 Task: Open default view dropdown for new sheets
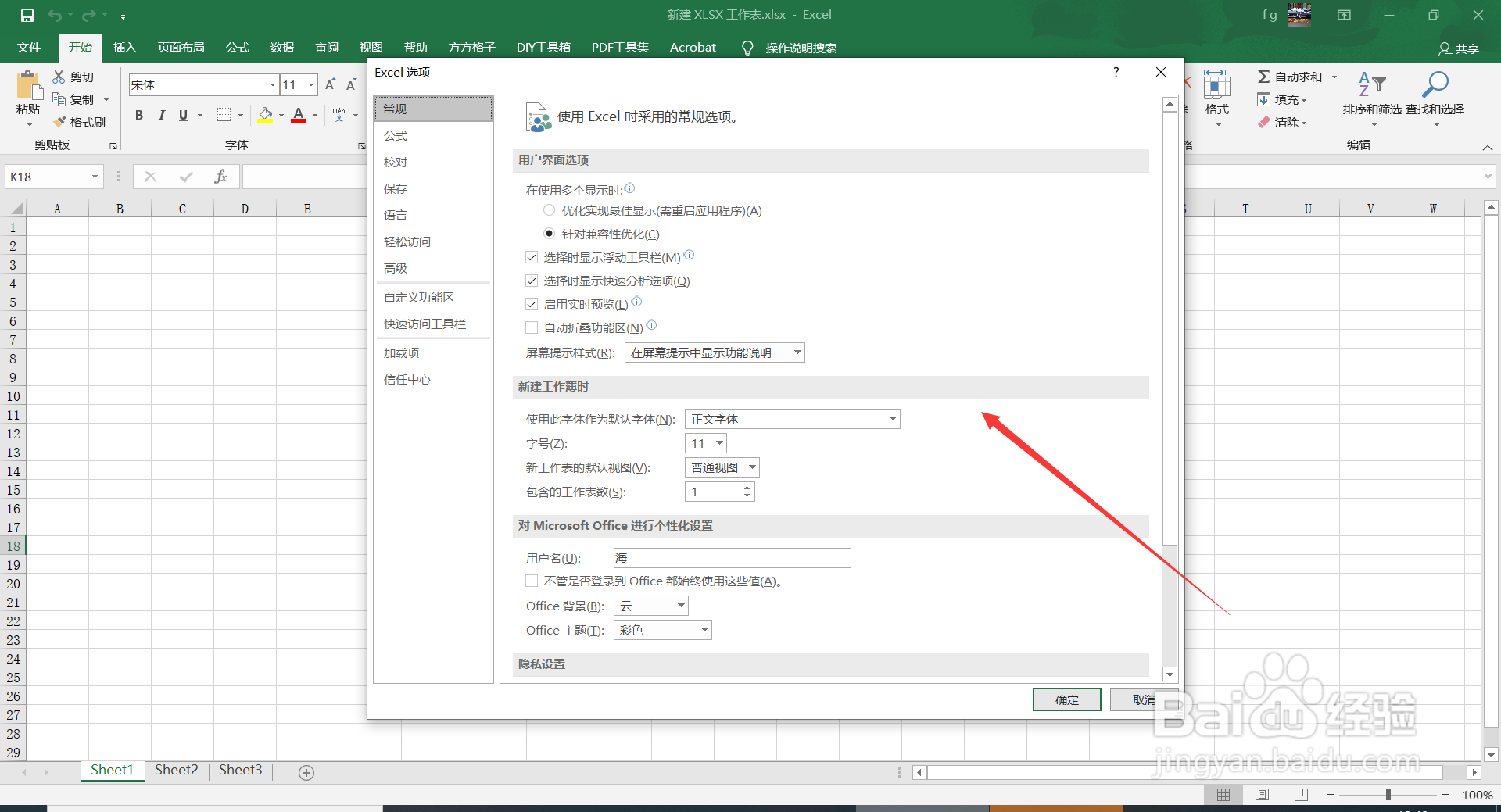(722, 467)
